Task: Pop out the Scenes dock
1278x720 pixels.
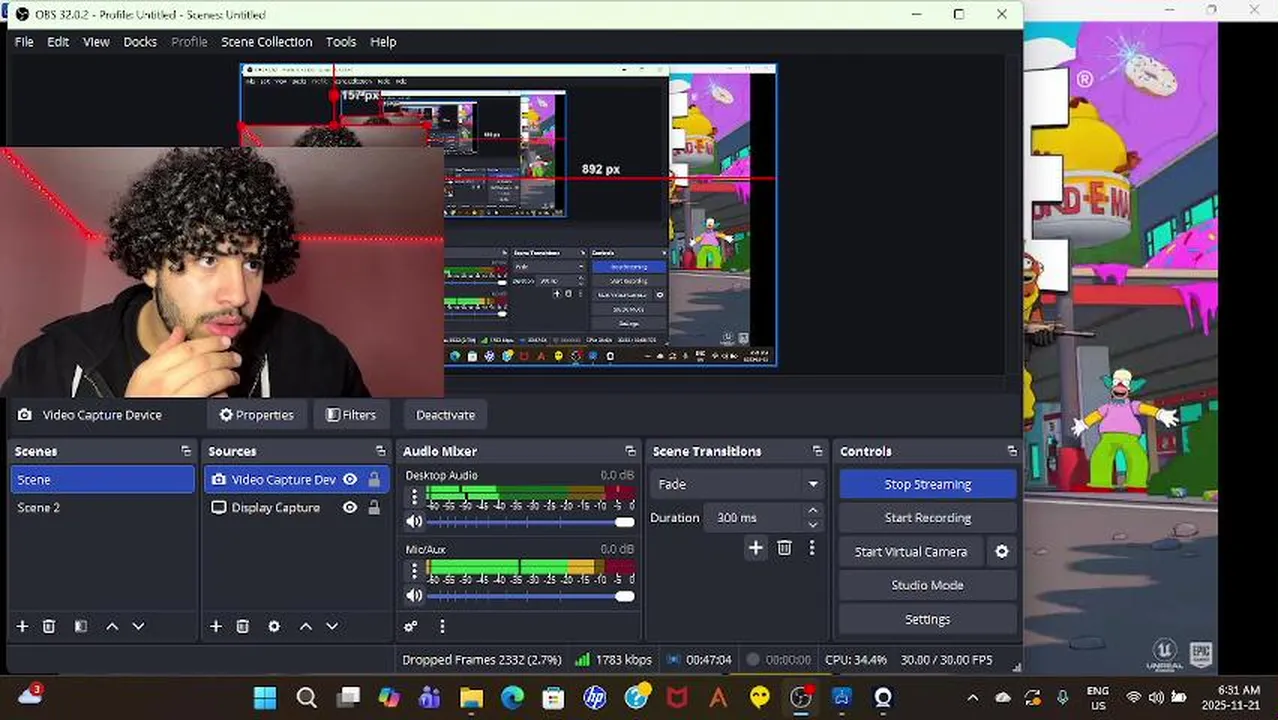Action: pos(185,451)
